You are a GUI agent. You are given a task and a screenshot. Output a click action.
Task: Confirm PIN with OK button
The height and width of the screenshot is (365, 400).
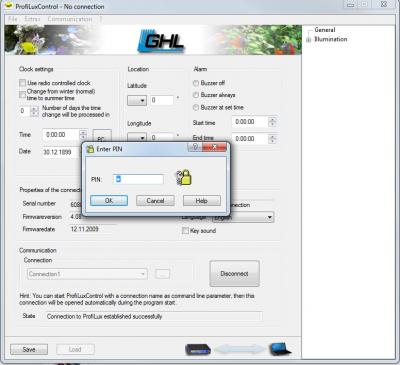(109, 200)
